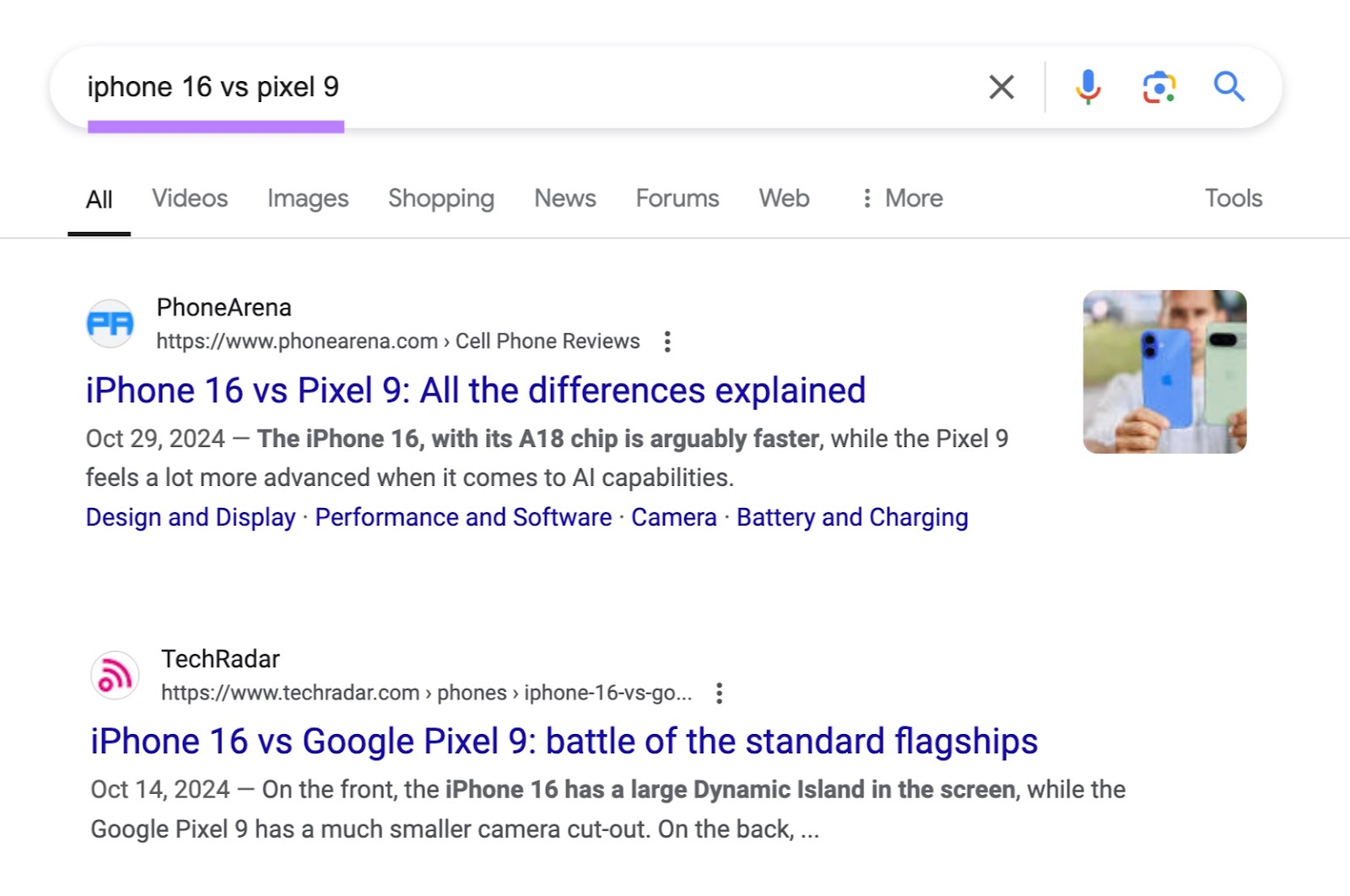Screen dimensions: 1350x896
Task: Submit search with the magnifying glass icon
Action: coord(1229,87)
